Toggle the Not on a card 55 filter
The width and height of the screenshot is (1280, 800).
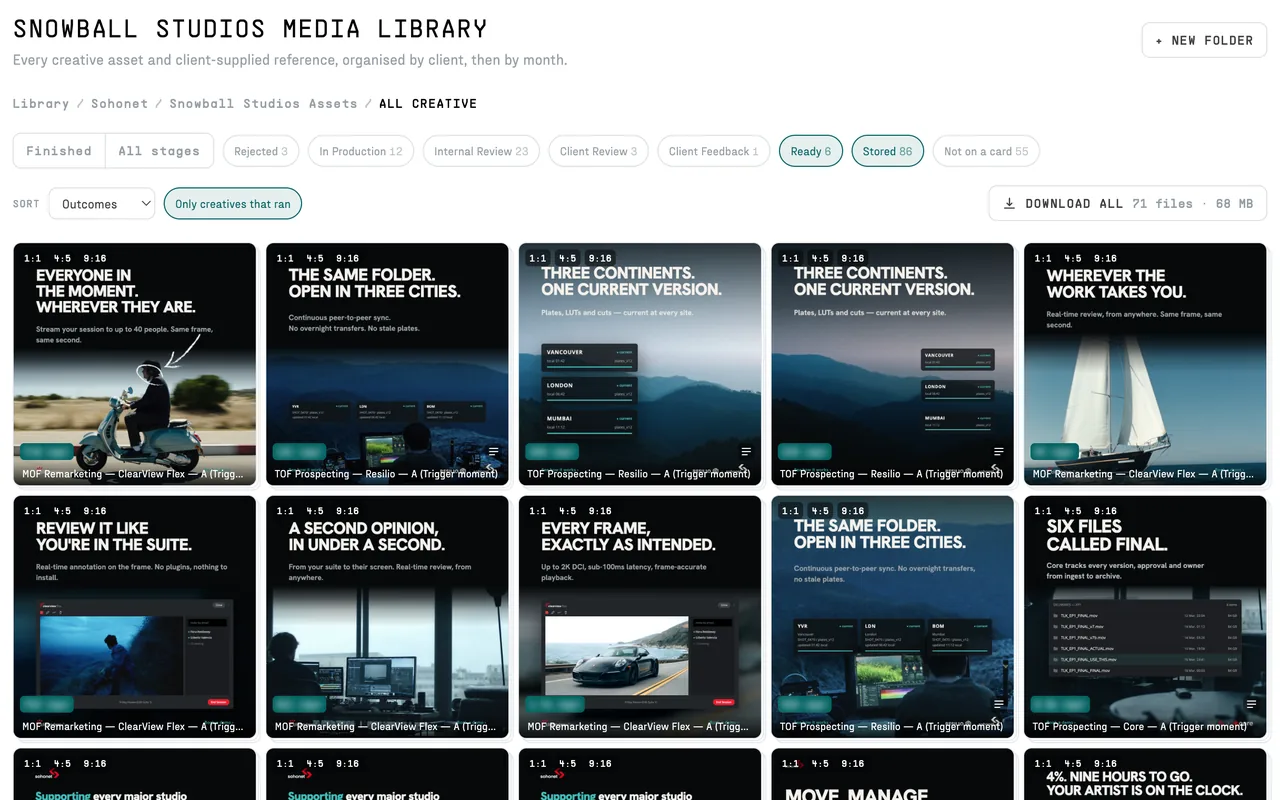click(x=986, y=151)
